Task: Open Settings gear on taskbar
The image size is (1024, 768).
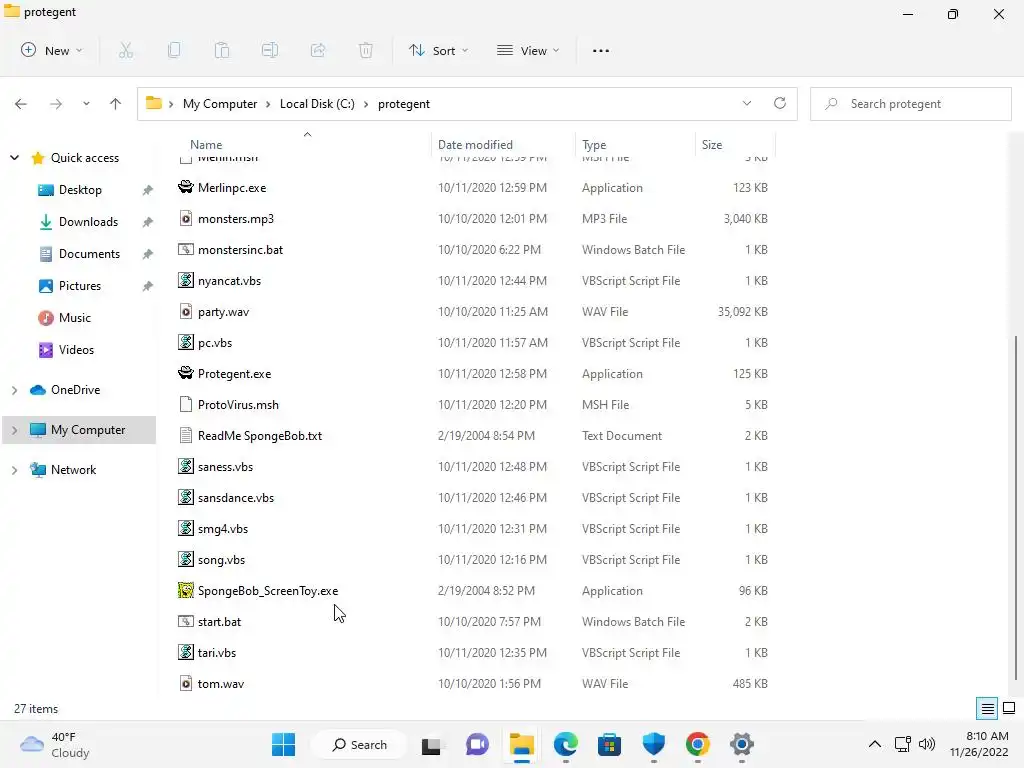Action: point(742,744)
